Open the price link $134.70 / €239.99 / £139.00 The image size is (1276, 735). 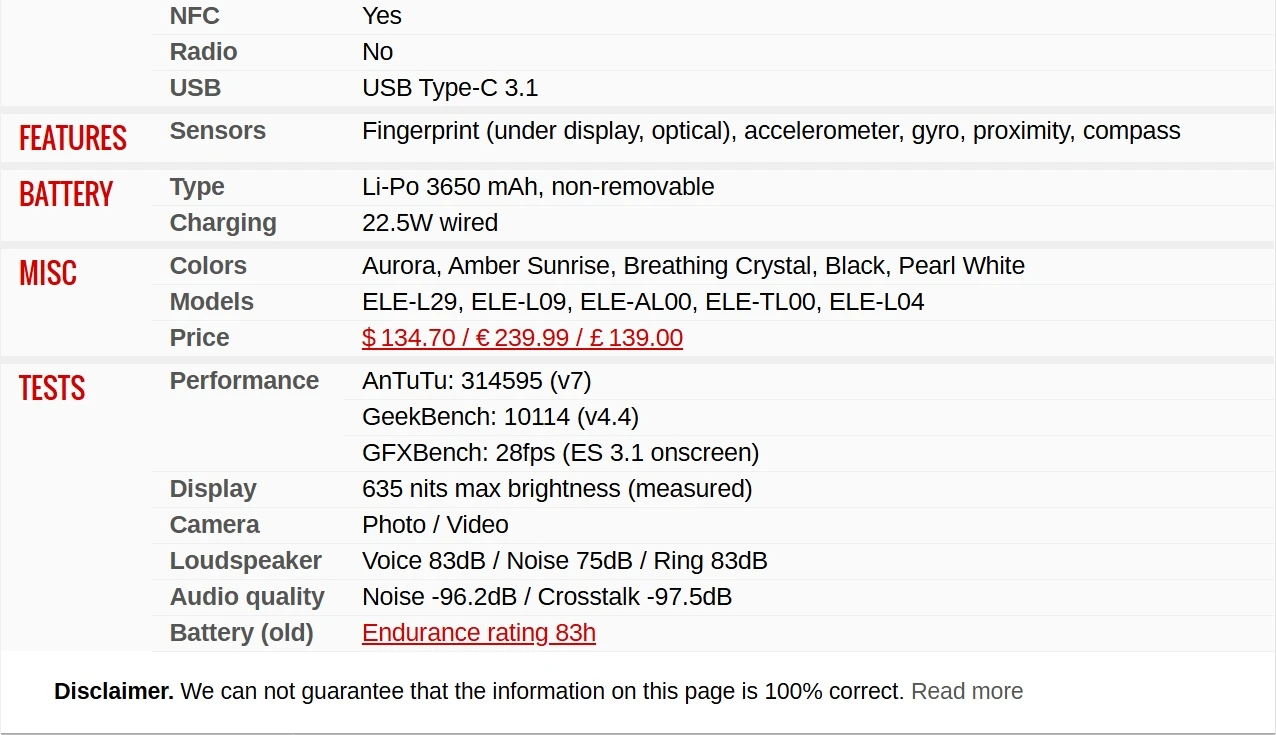pyautogui.click(x=522, y=338)
